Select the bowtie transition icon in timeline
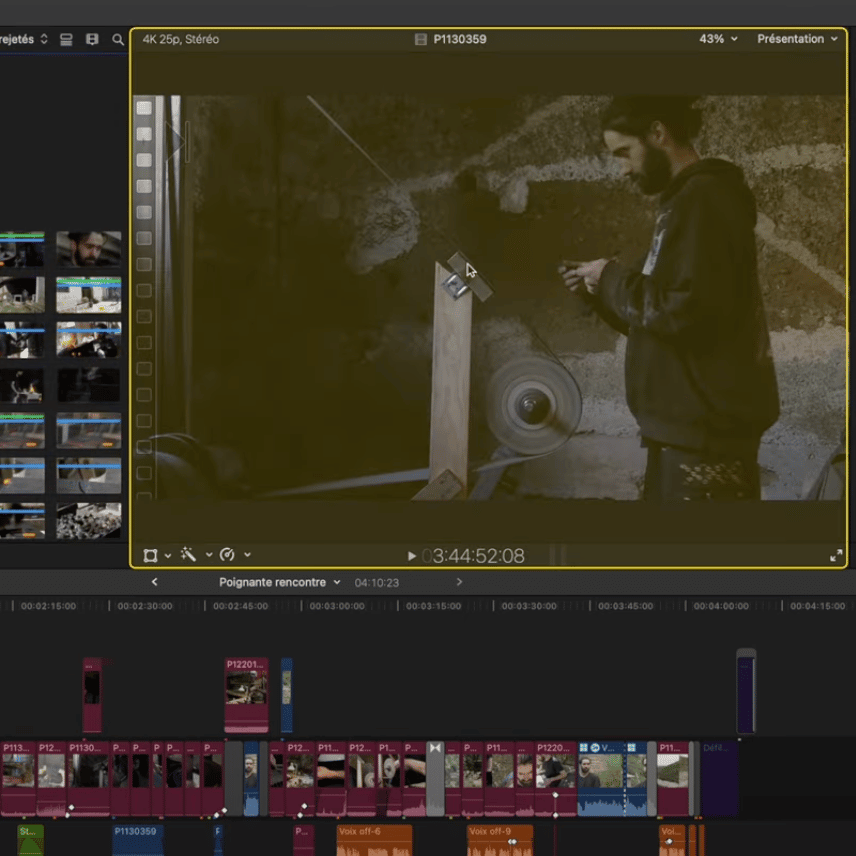The image size is (856, 856). point(435,748)
